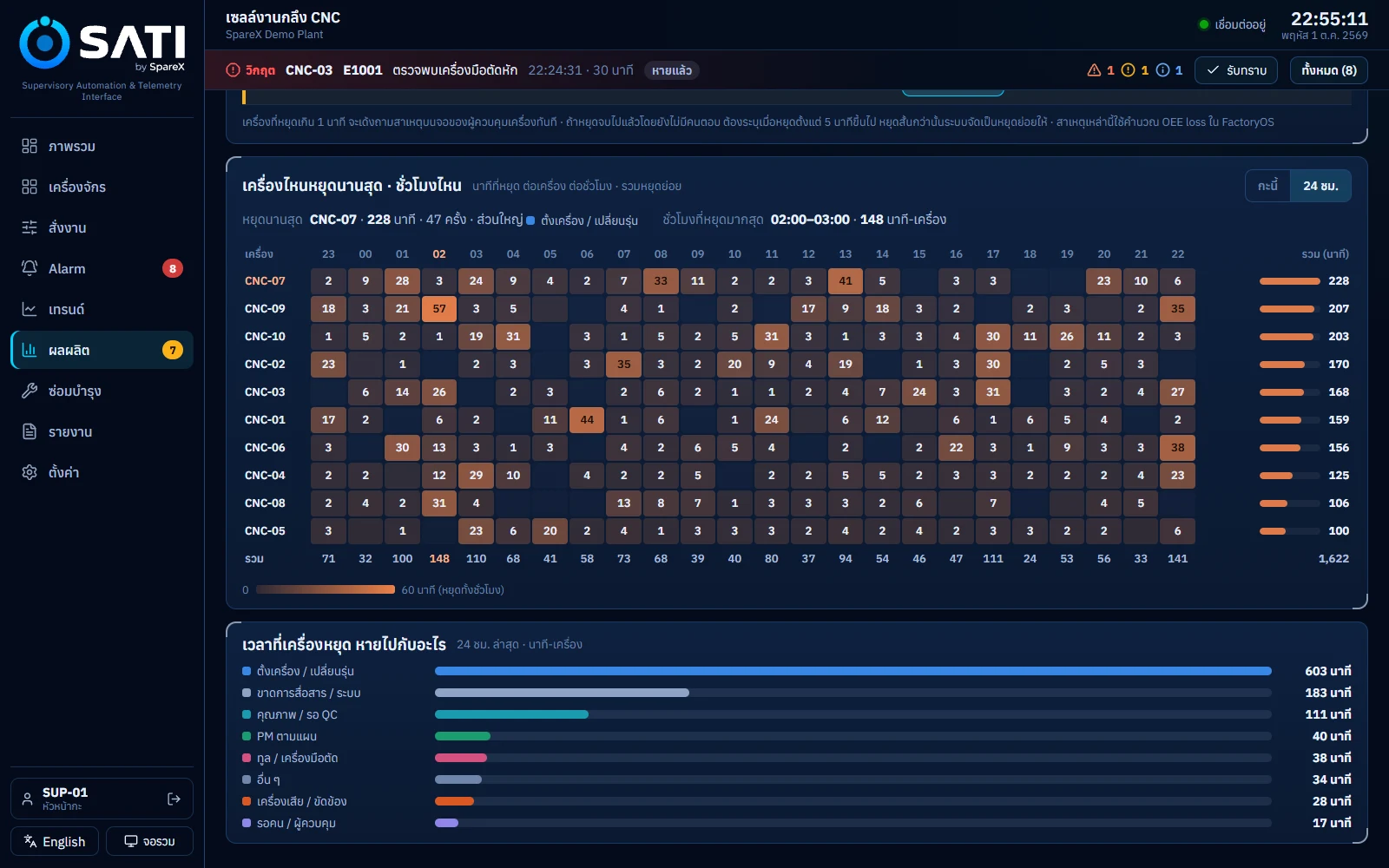Click the CNC-09 cell showing 57
Viewport: 1389px width, 868px height.
[439, 308]
